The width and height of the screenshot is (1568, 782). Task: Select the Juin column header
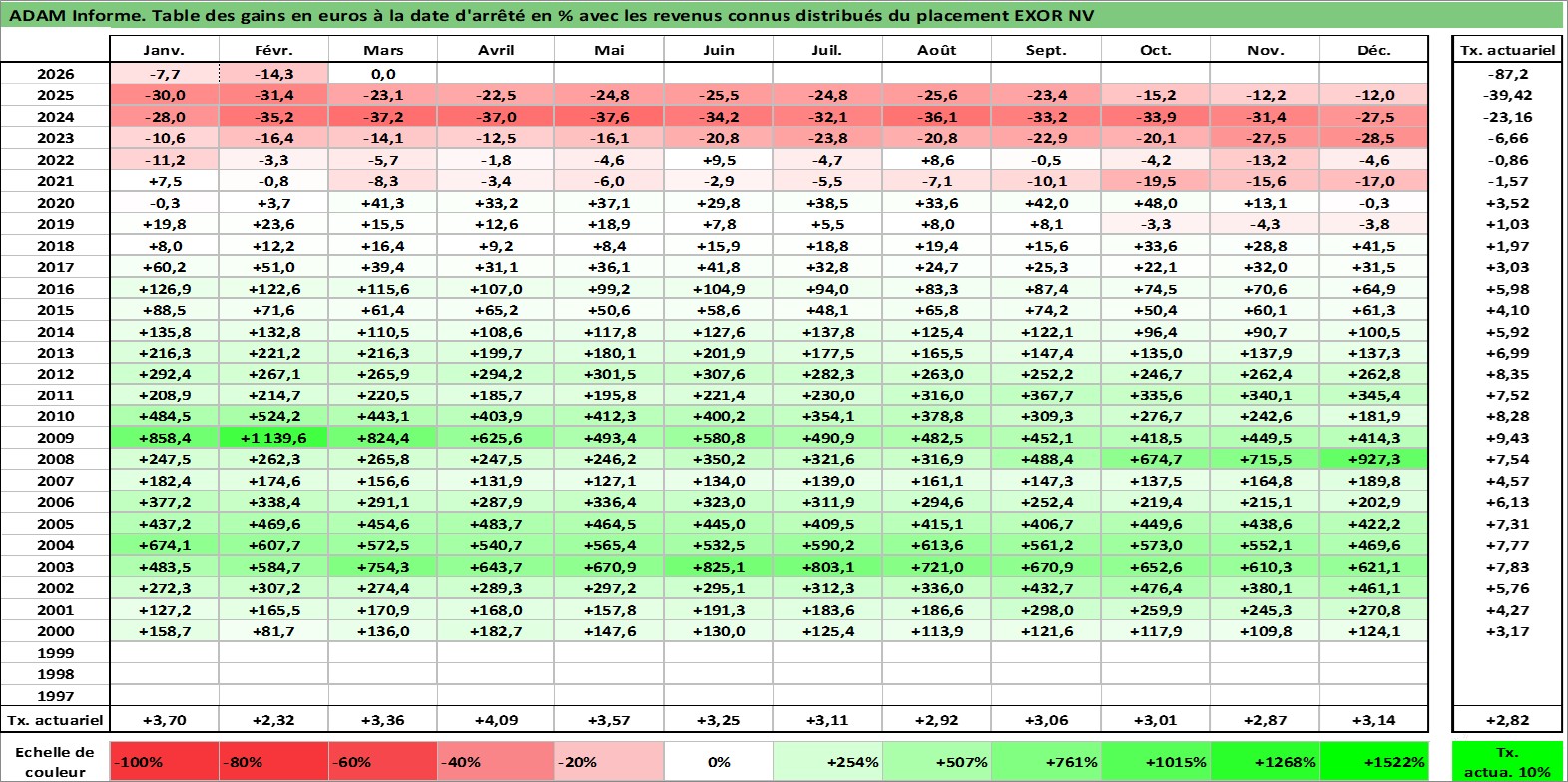(x=718, y=50)
